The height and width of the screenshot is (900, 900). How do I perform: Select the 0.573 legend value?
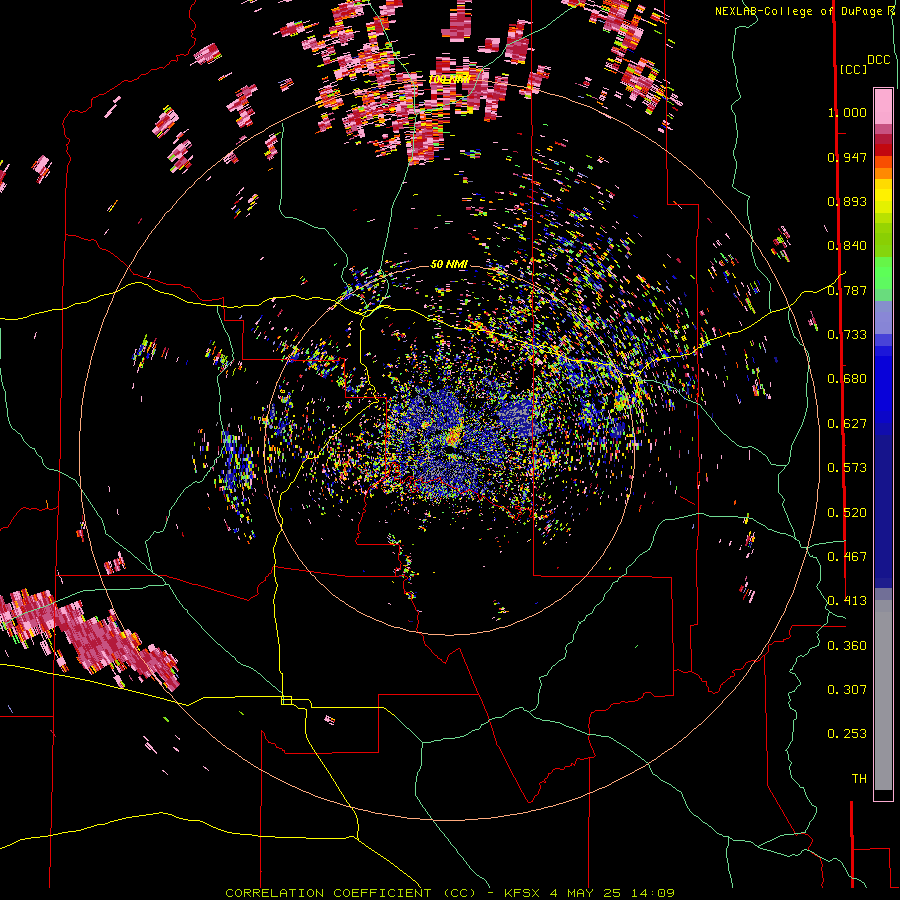[x=847, y=468]
